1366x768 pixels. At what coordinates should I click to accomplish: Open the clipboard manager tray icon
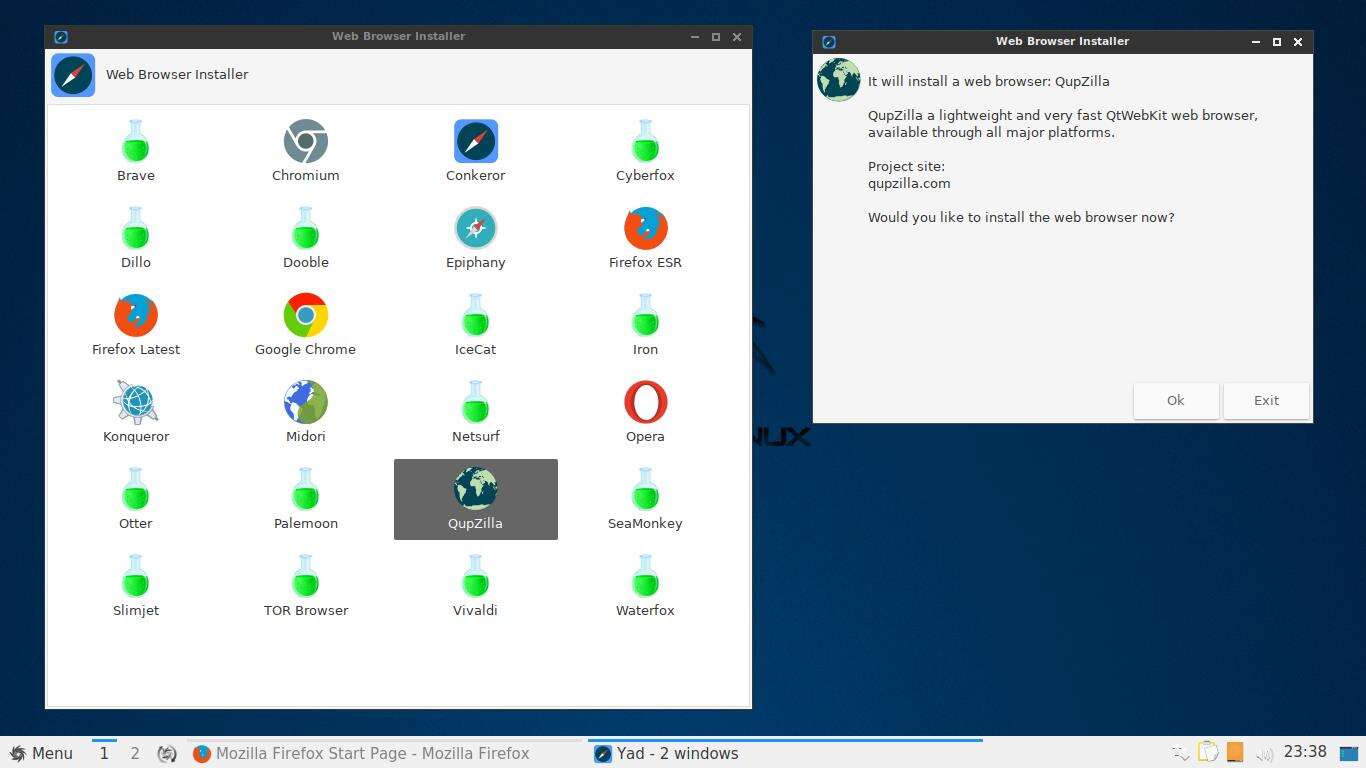pos(1208,752)
